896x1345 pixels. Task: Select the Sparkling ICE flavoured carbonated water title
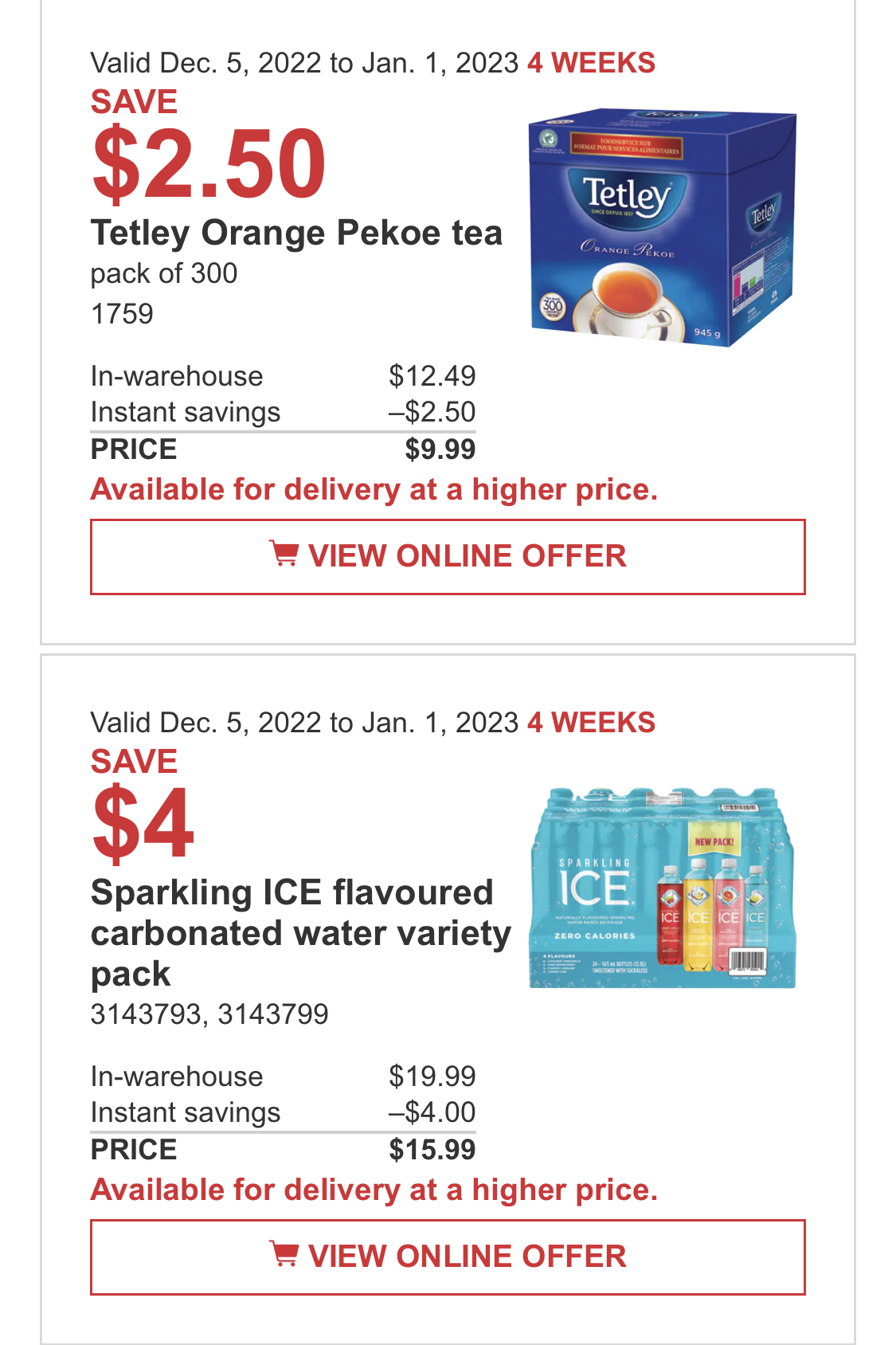click(301, 933)
